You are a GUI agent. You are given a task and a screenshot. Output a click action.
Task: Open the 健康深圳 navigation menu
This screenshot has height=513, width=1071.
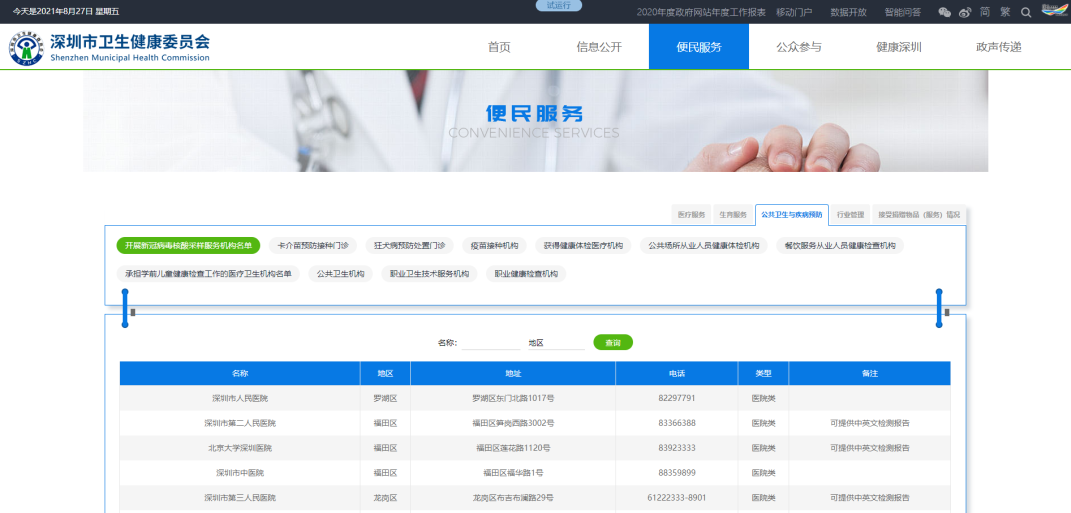[x=898, y=47]
